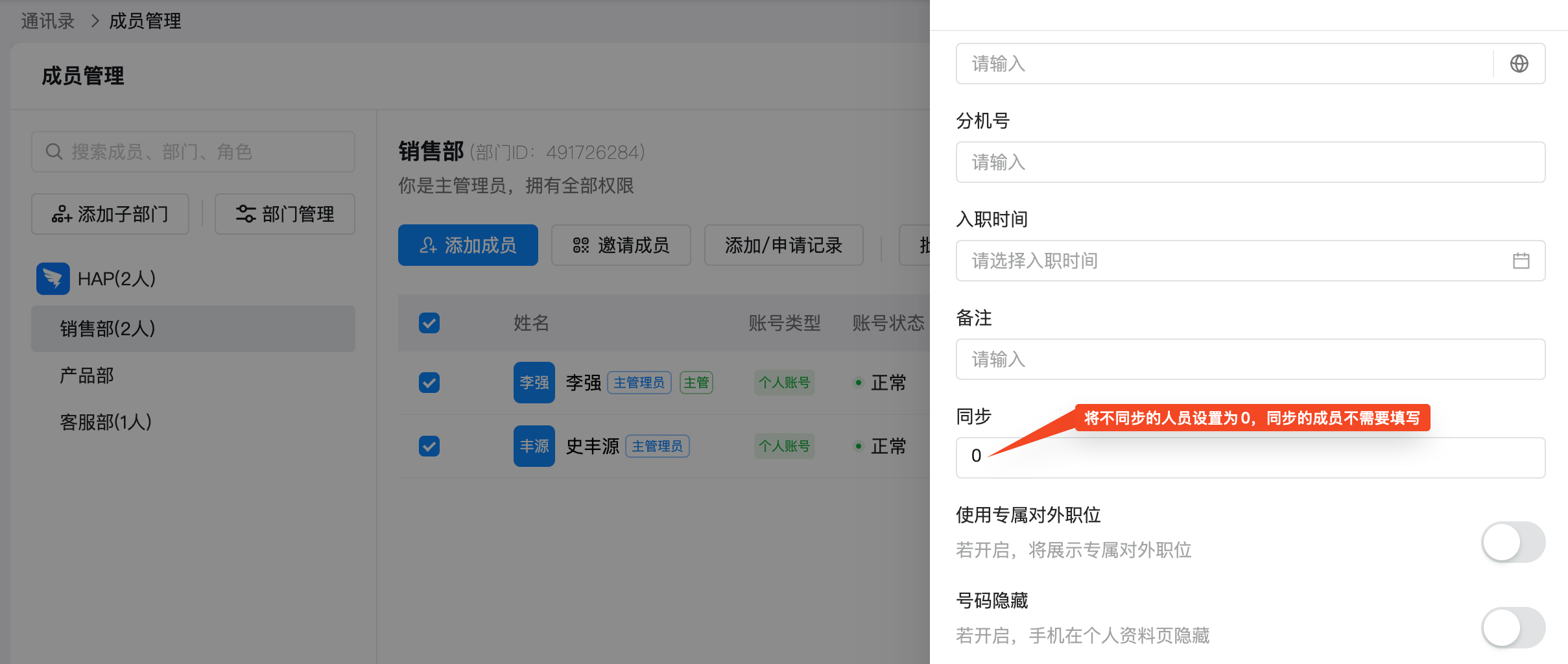Expand the HAP(2人) organization node
The width and height of the screenshot is (1568, 664).
(x=117, y=279)
